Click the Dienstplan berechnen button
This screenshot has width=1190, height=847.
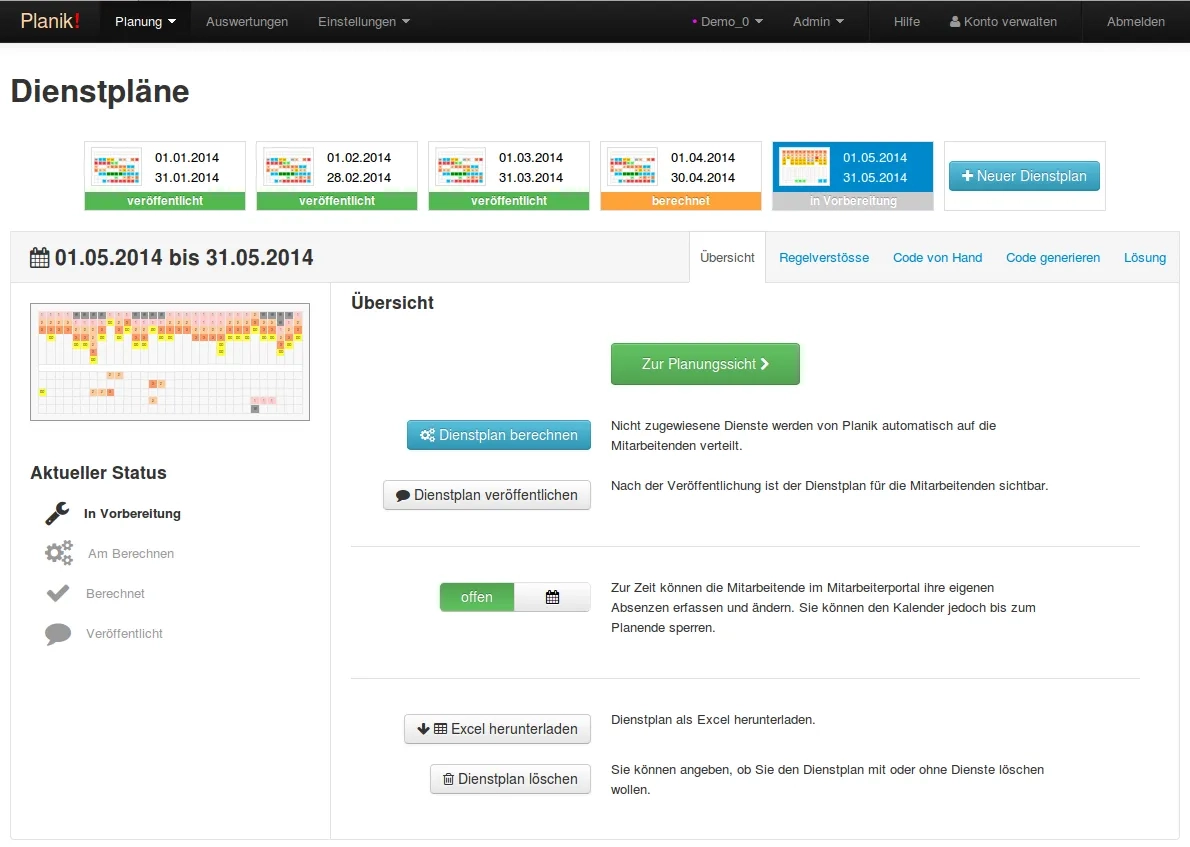click(x=499, y=435)
